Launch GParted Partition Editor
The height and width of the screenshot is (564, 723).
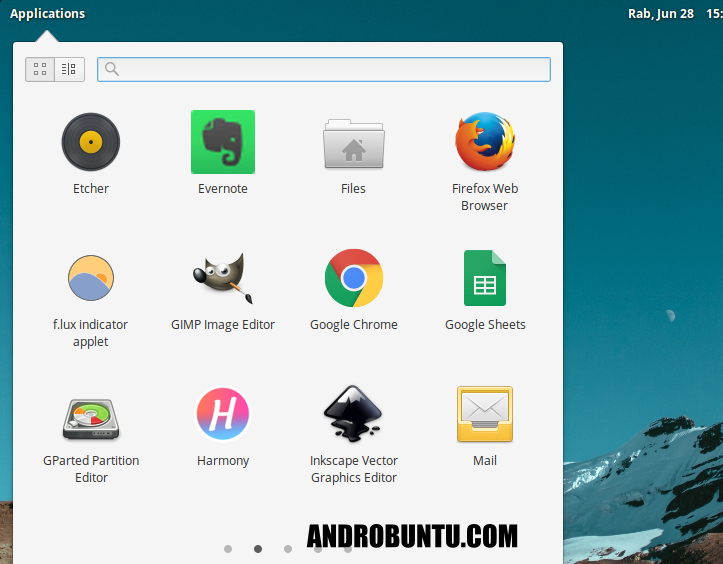[x=91, y=414]
